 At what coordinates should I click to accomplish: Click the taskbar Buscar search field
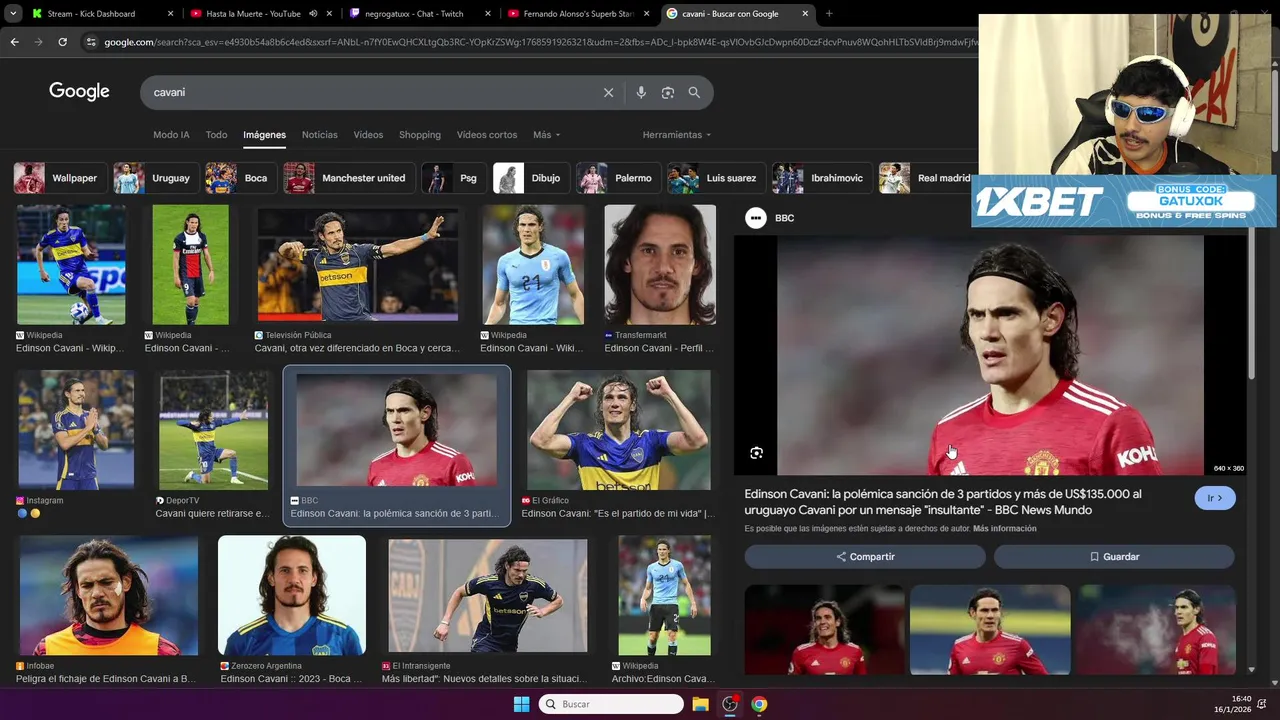pyautogui.click(x=611, y=704)
